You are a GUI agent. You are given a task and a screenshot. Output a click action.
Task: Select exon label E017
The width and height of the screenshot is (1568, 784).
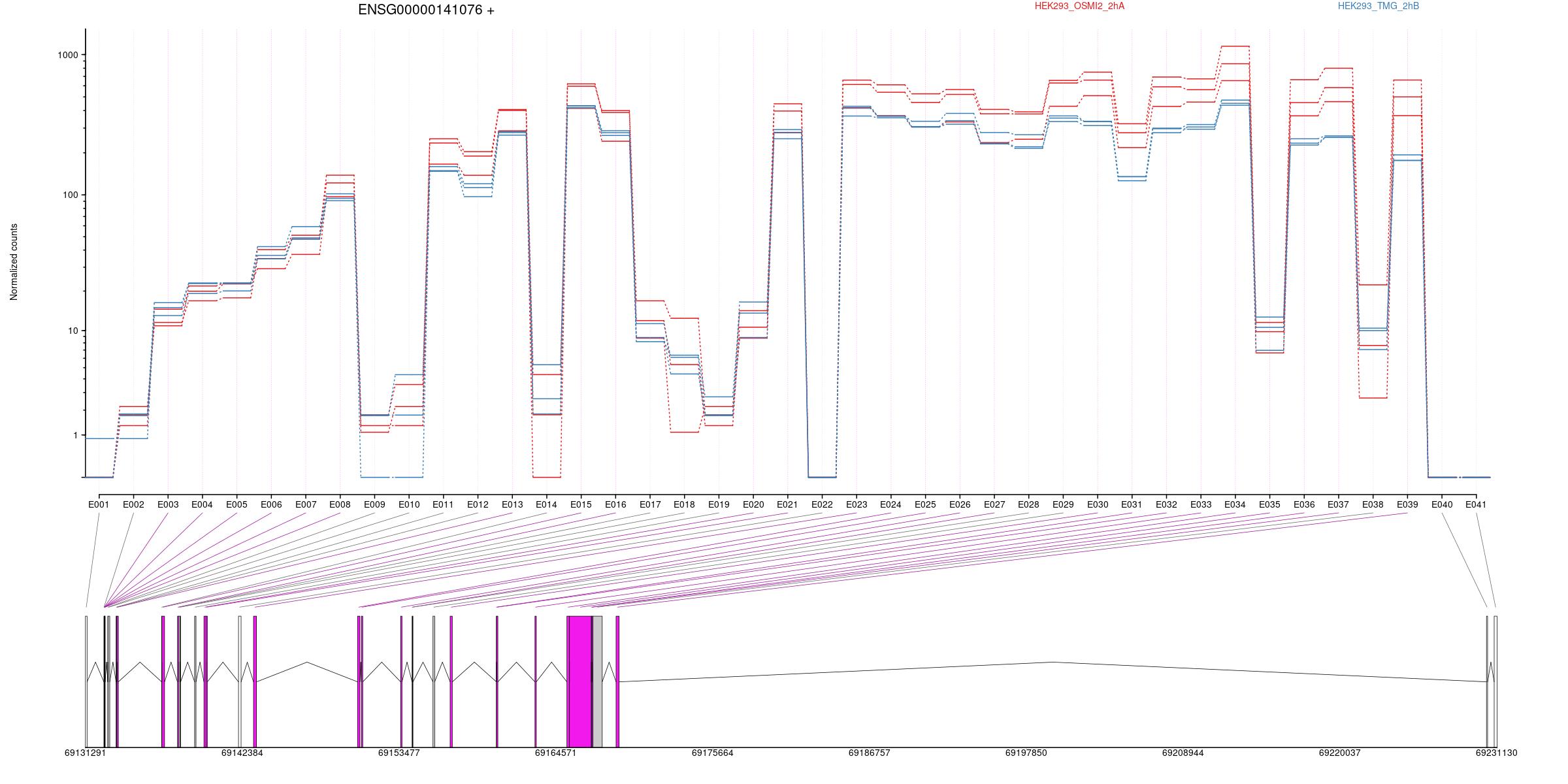[x=650, y=504]
